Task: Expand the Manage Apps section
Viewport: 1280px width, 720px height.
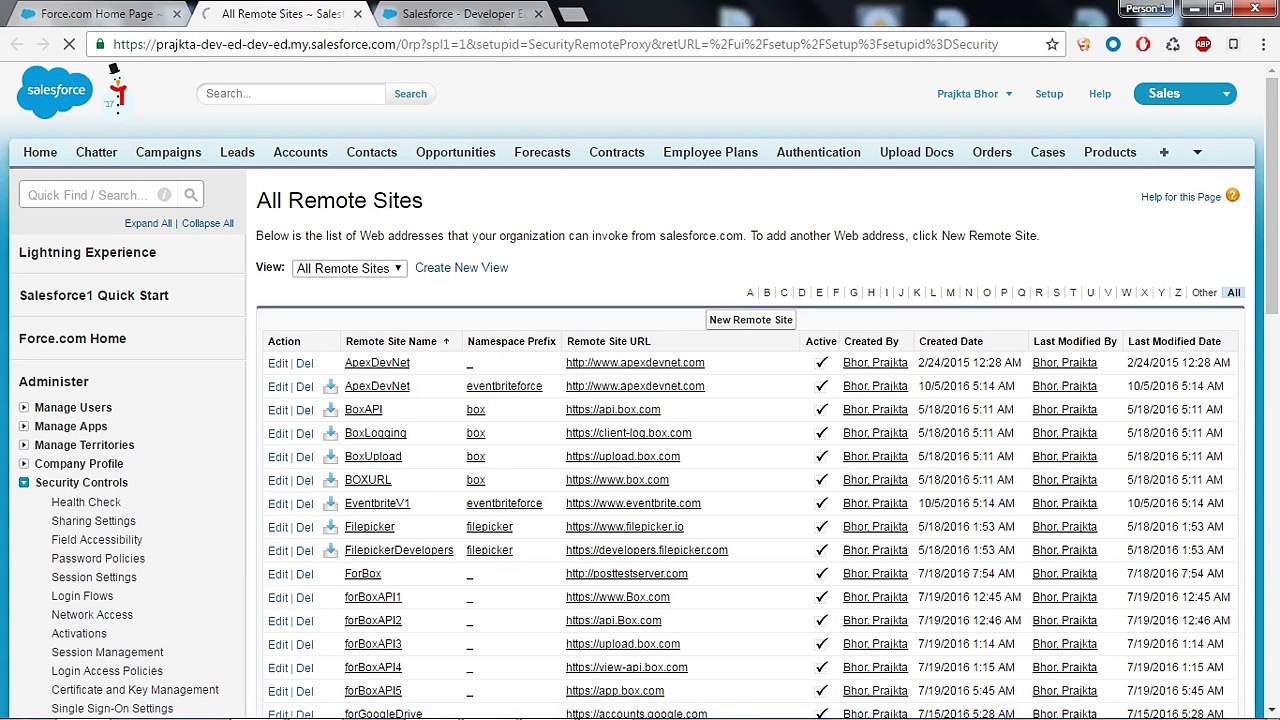Action: pos(24,427)
